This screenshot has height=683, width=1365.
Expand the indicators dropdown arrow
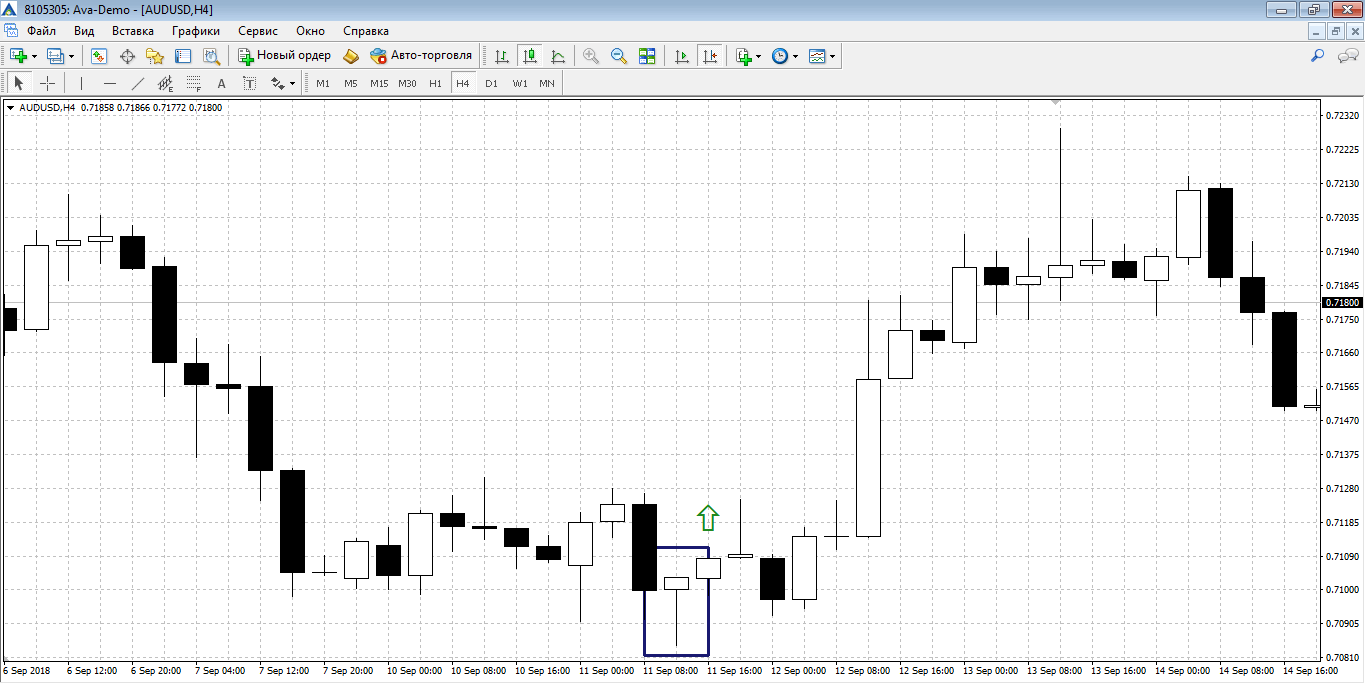pyautogui.click(x=759, y=56)
